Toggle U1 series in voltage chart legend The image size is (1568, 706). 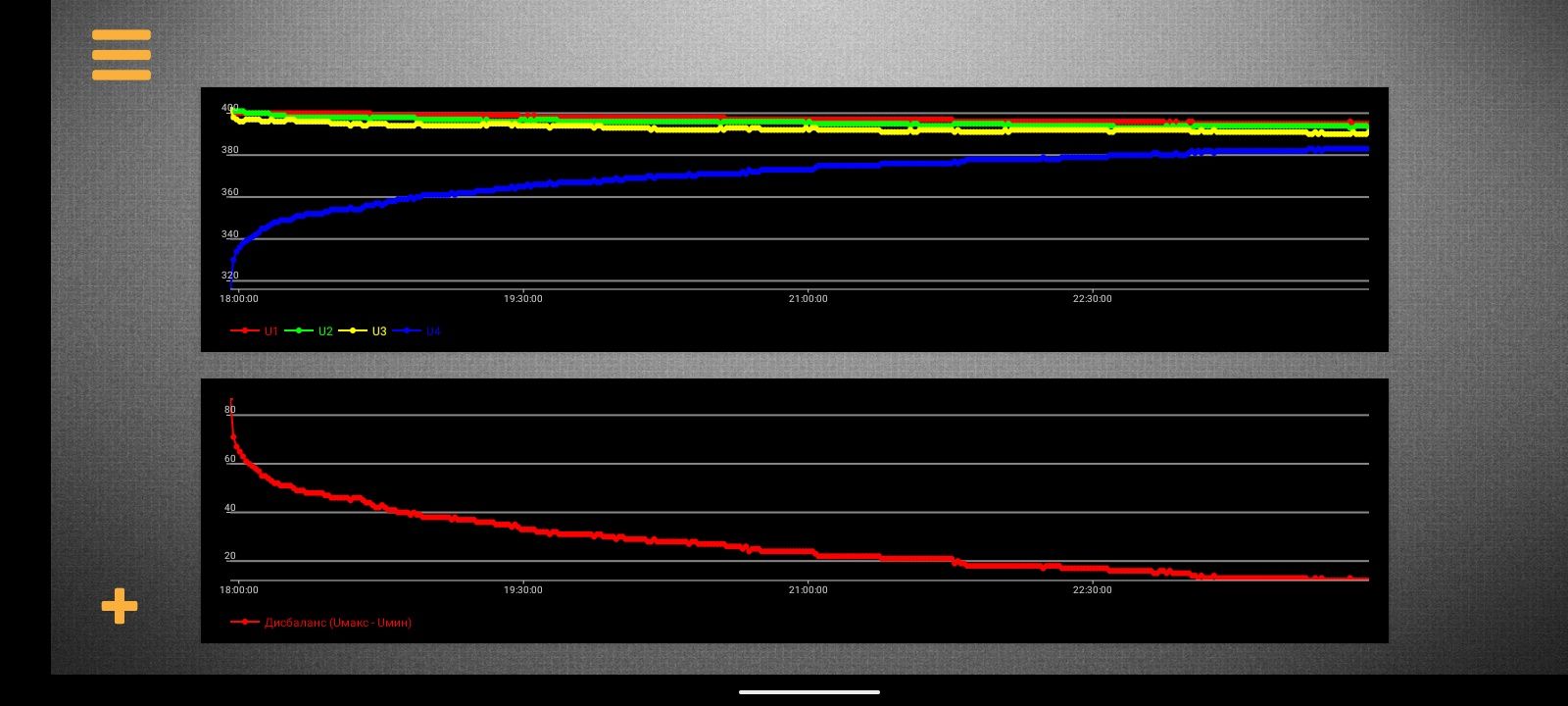pos(255,331)
